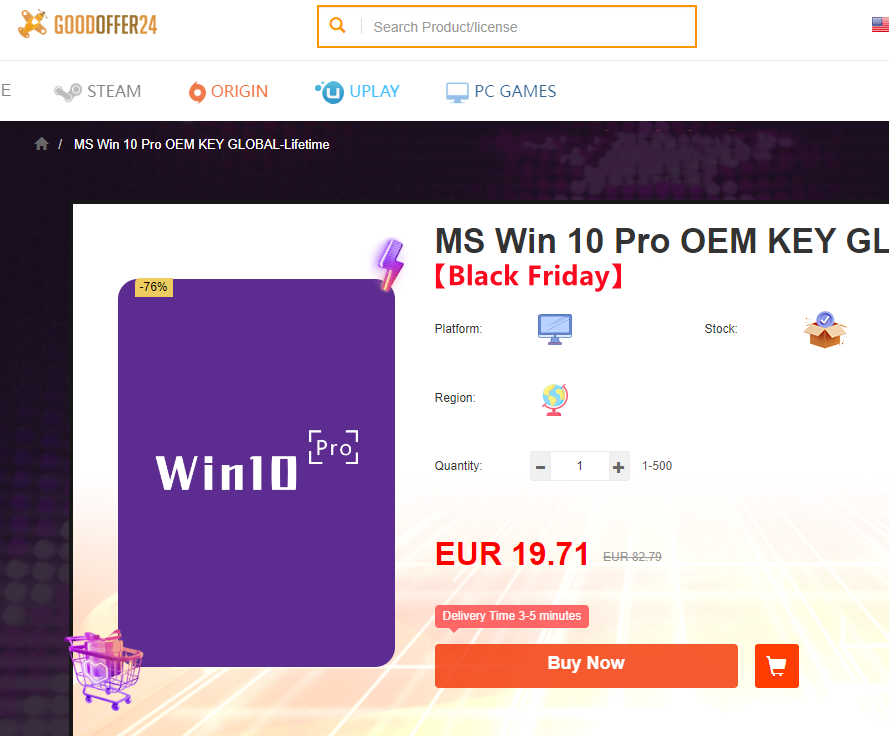
Task: Open the US flag language selector
Action: (x=880, y=25)
